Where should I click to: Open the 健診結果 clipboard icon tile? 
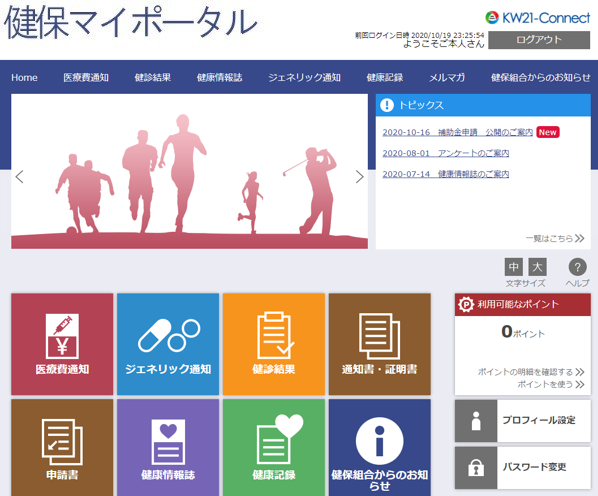tap(274, 344)
